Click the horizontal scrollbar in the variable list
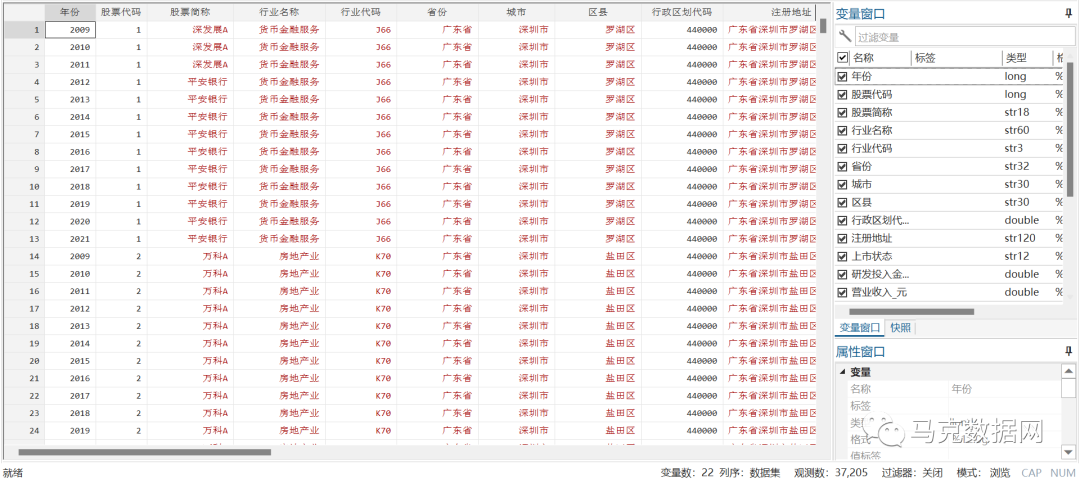Viewport: 1080px width, 479px height. point(913,312)
